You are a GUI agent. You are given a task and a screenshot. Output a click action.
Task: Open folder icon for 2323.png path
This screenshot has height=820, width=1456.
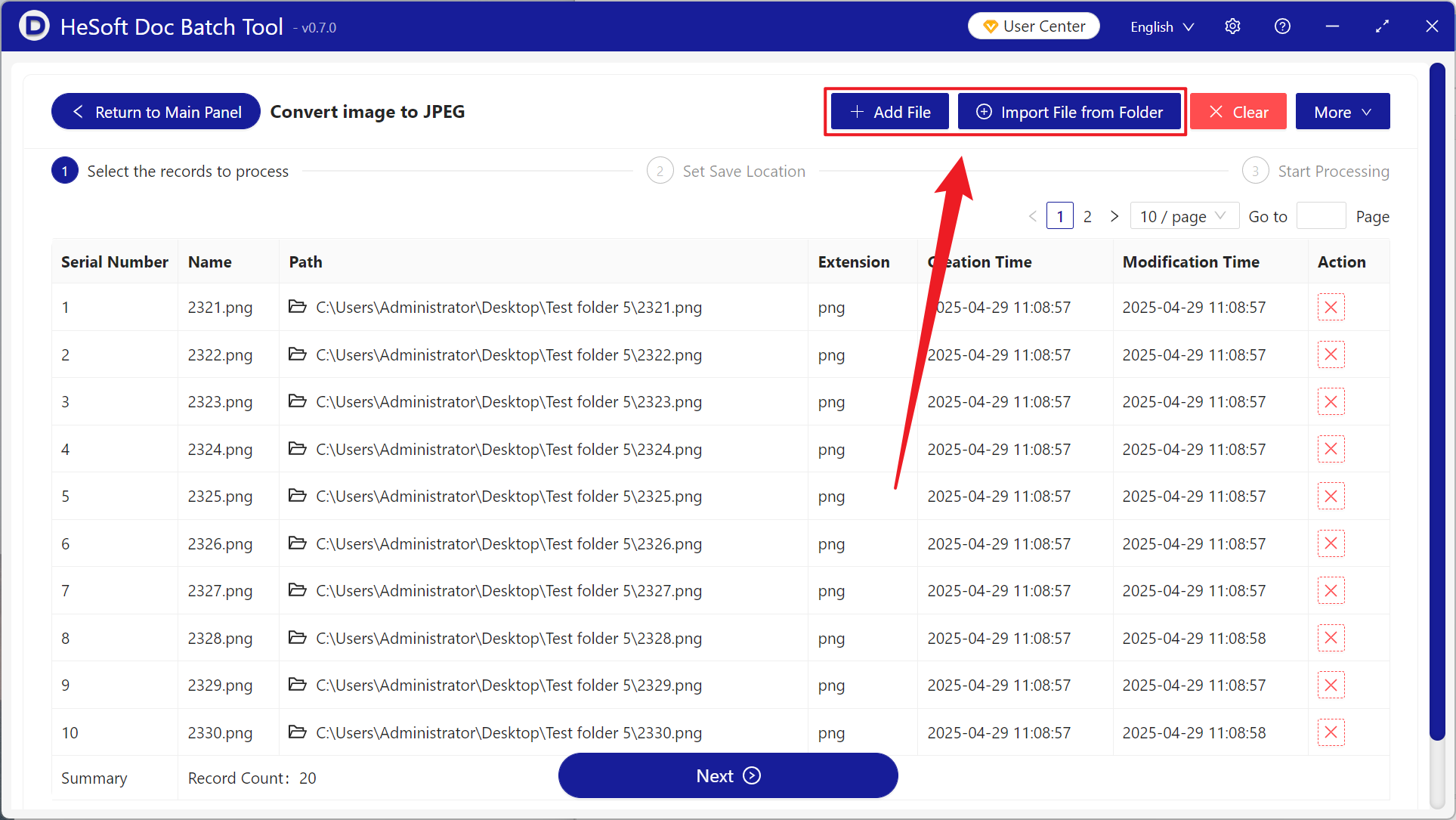(x=298, y=401)
